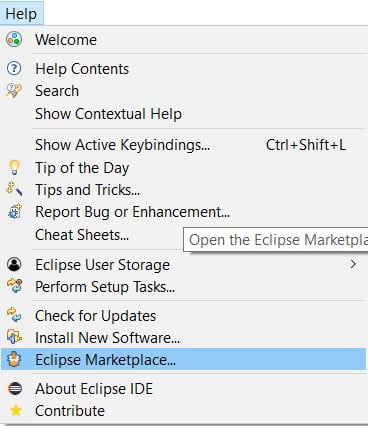Click the Check for Updates icon
Image resolution: width=368 pixels, height=426 pixels.
(14, 315)
